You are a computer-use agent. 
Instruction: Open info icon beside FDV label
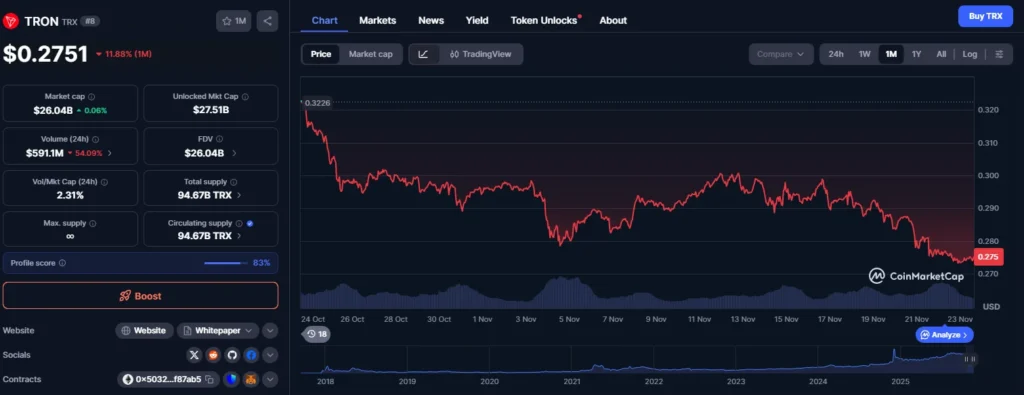(x=219, y=139)
